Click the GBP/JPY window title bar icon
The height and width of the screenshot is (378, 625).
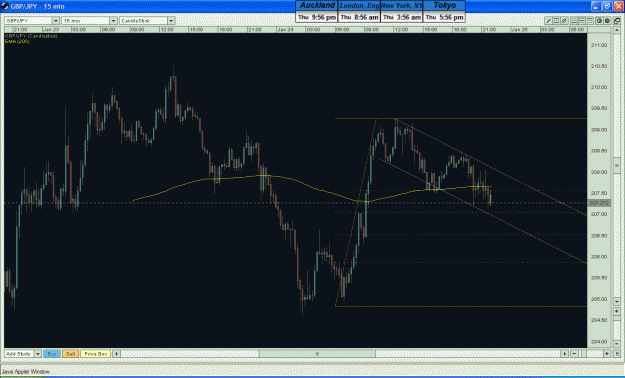[5, 6]
